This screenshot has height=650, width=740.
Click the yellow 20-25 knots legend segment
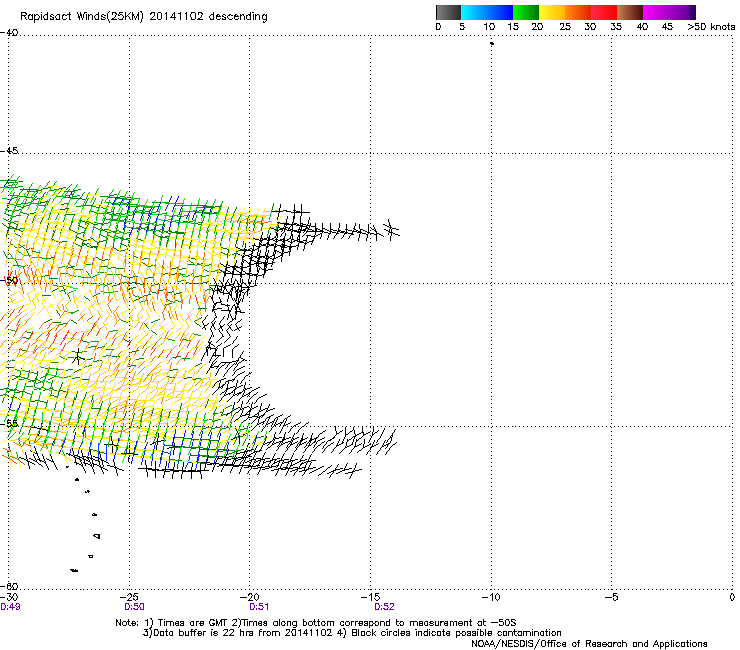point(552,12)
